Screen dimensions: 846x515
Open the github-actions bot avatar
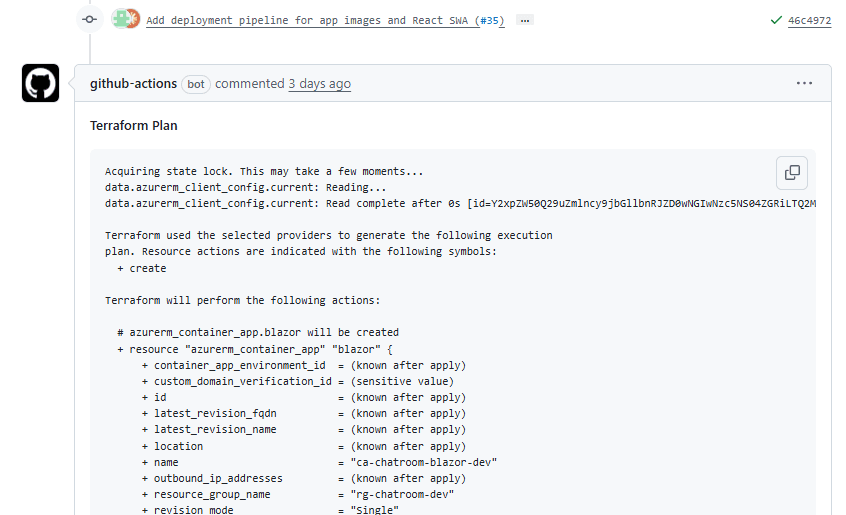click(x=40, y=83)
